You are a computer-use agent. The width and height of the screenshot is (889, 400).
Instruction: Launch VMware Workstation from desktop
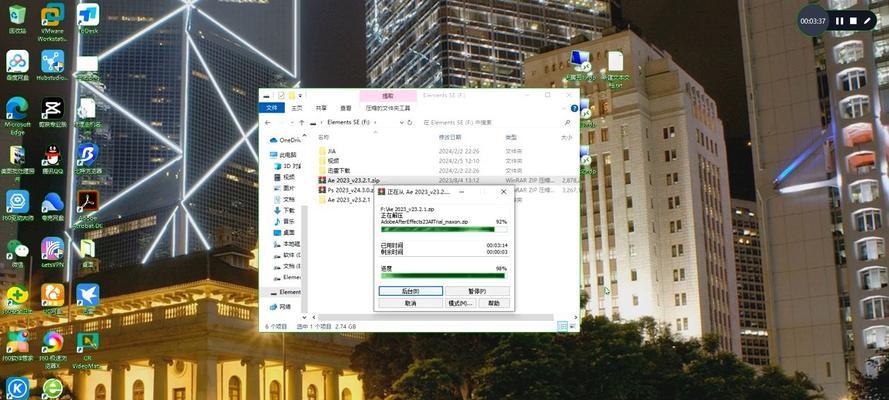point(52,22)
